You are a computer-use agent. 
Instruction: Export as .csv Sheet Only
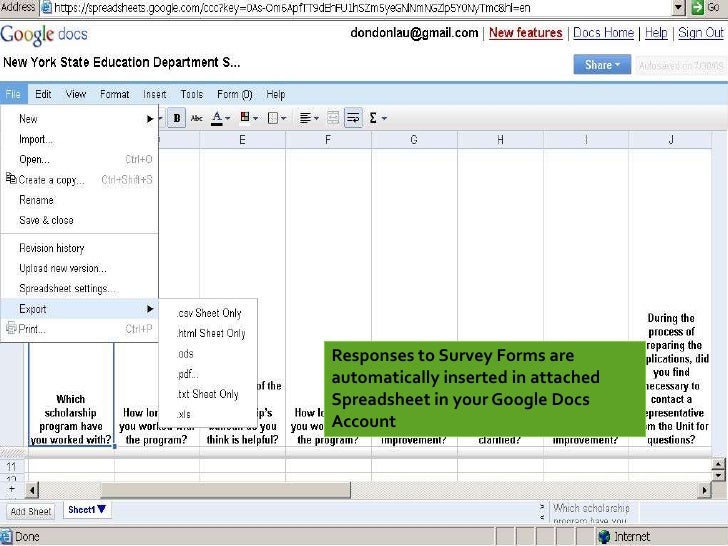(208, 313)
